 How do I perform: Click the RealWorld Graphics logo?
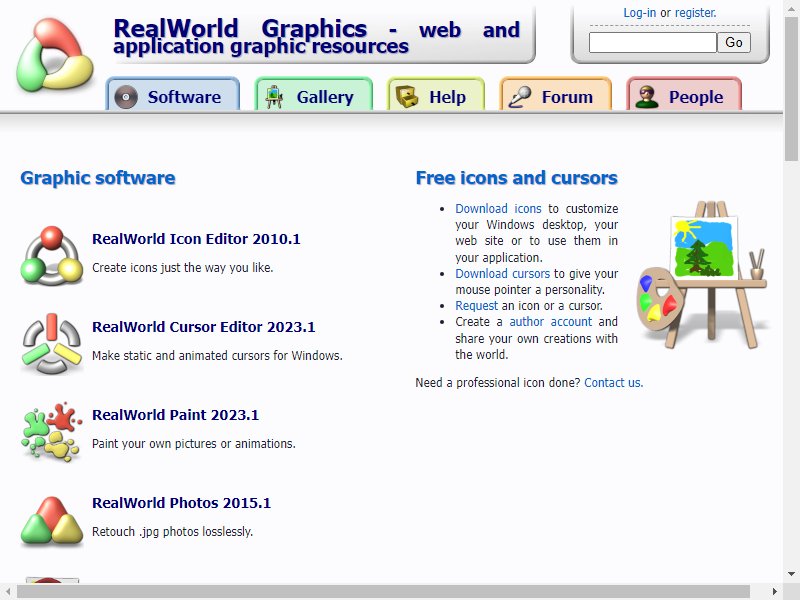55,55
